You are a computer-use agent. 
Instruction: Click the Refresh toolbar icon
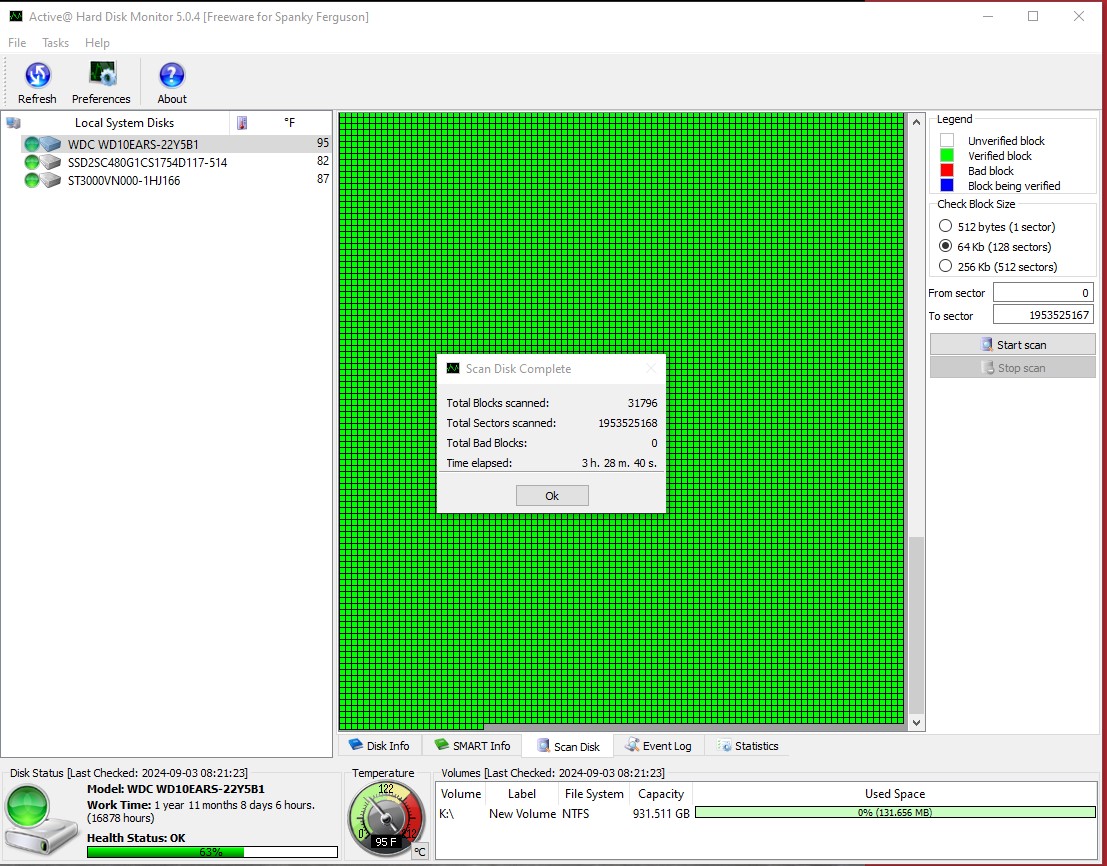point(37,76)
